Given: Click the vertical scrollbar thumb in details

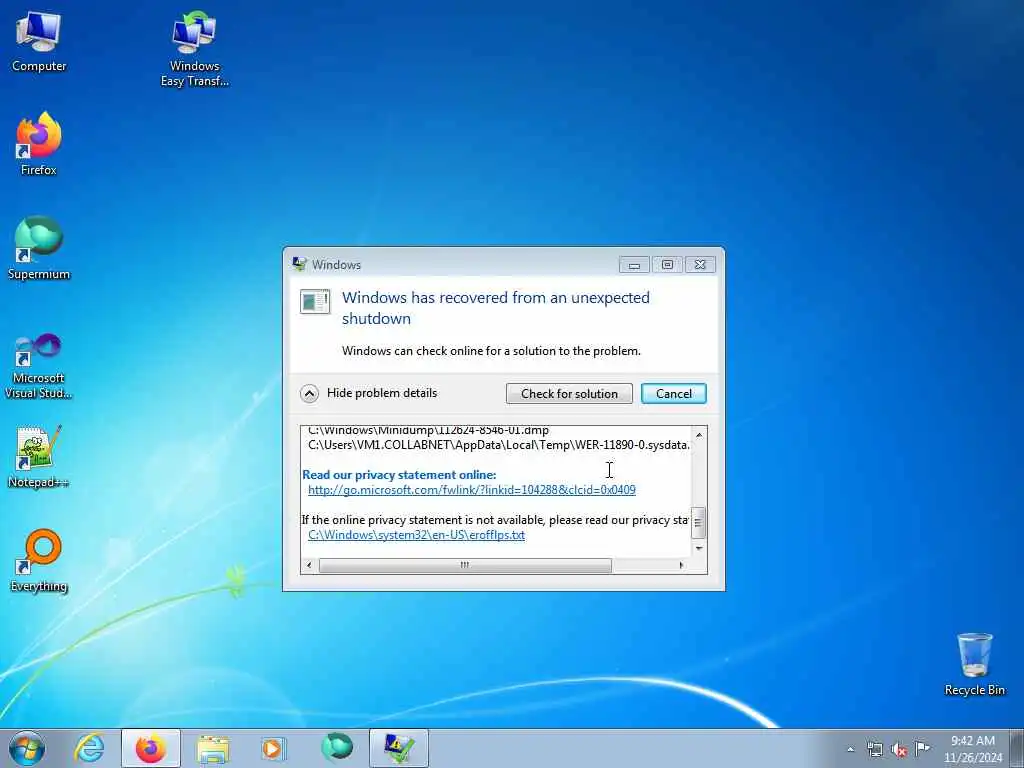Looking at the screenshot, I should click(x=699, y=522).
